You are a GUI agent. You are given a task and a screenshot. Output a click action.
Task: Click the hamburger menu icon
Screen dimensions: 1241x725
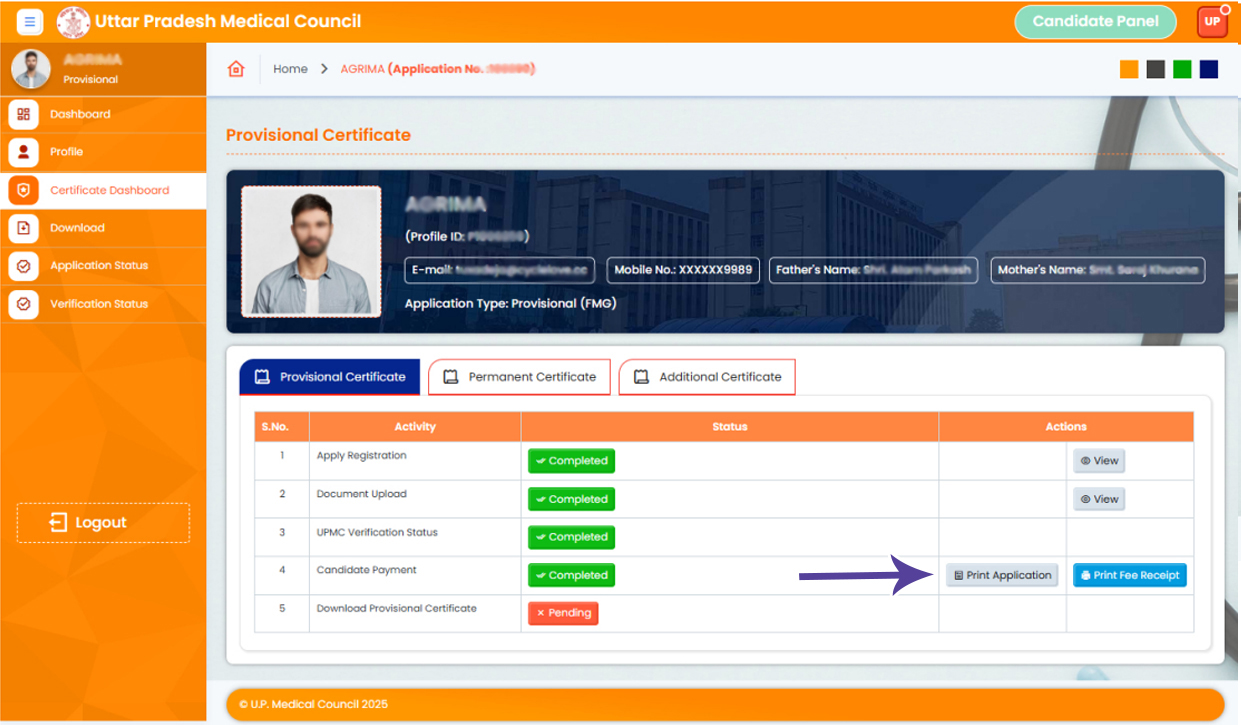(x=30, y=21)
